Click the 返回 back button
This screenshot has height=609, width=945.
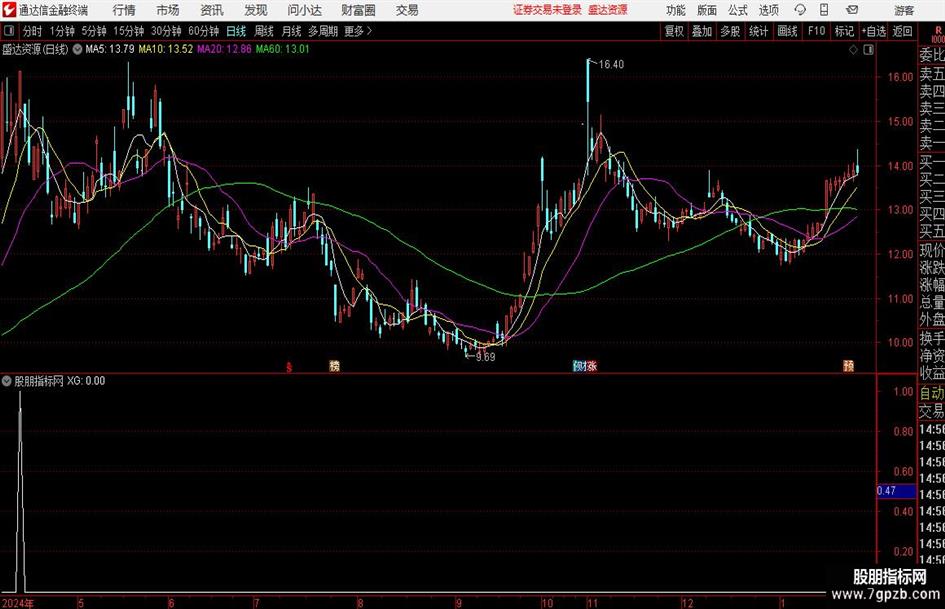[903, 31]
